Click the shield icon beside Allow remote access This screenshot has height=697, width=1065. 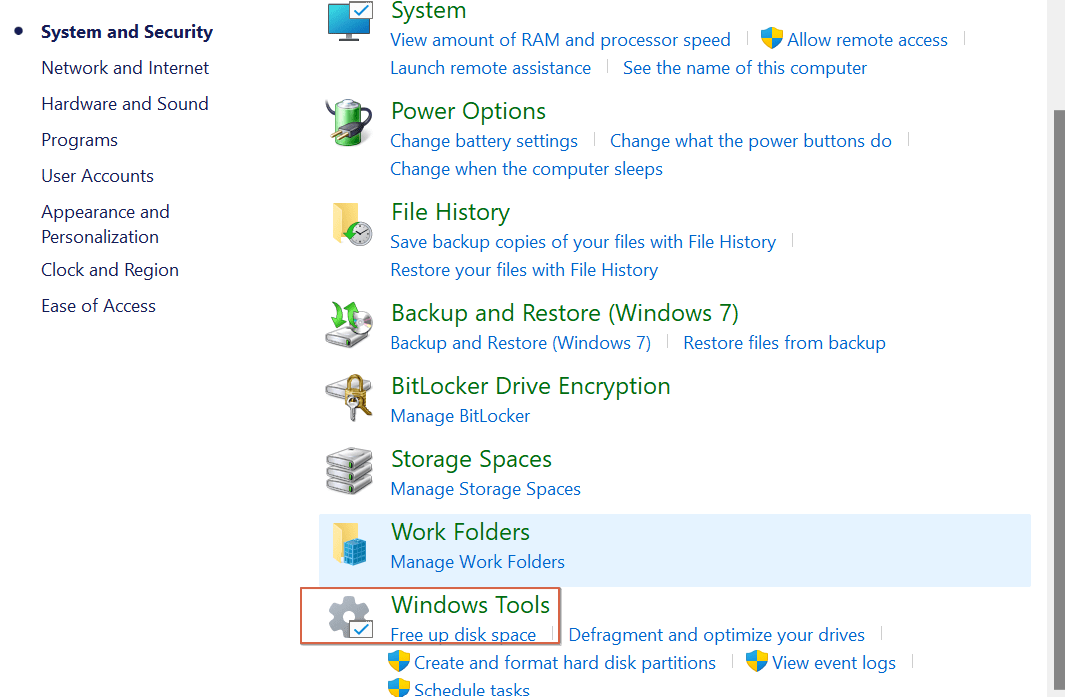point(770,38)
